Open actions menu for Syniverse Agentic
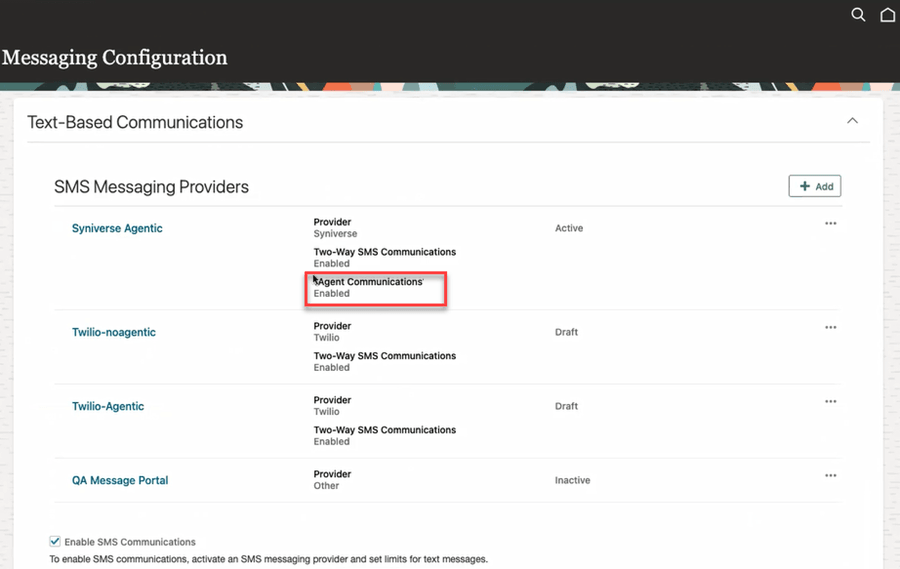Viewport: 900px width, 569px height. tap(830, 224)
